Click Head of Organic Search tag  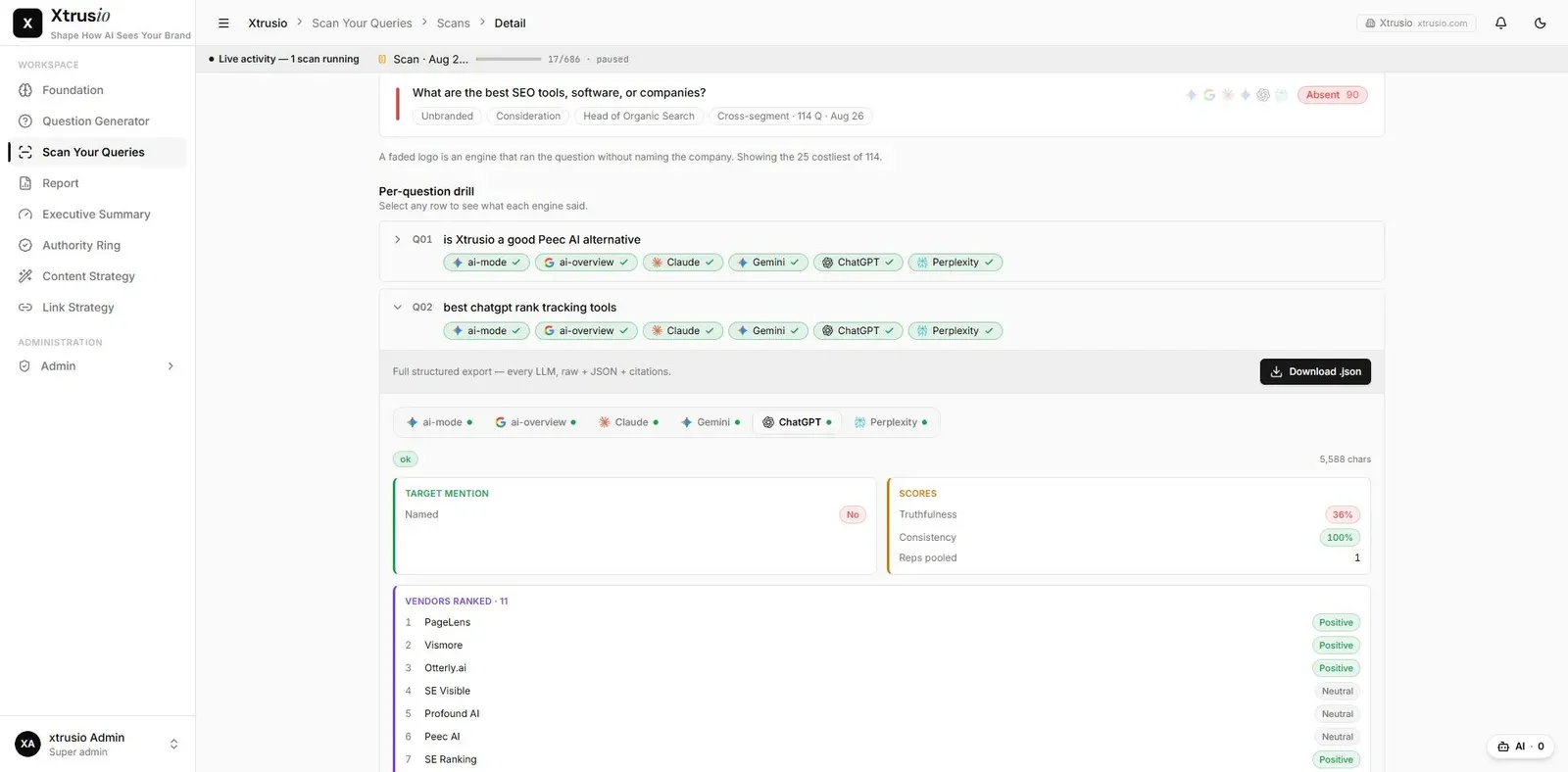pyautogui.click(x=639, y=116)
